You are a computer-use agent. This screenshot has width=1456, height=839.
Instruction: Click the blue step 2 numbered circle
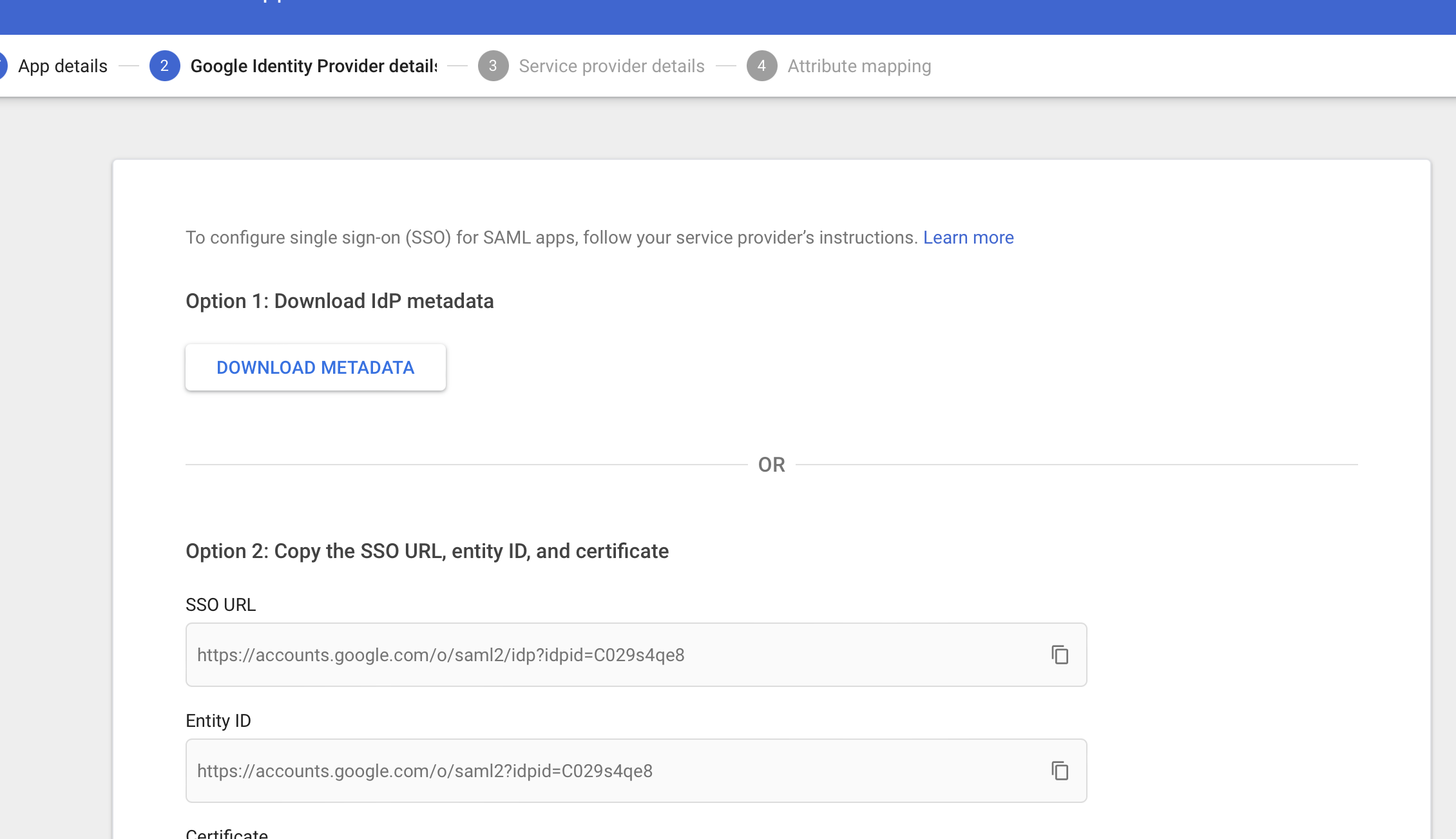(x=164, y=66)
